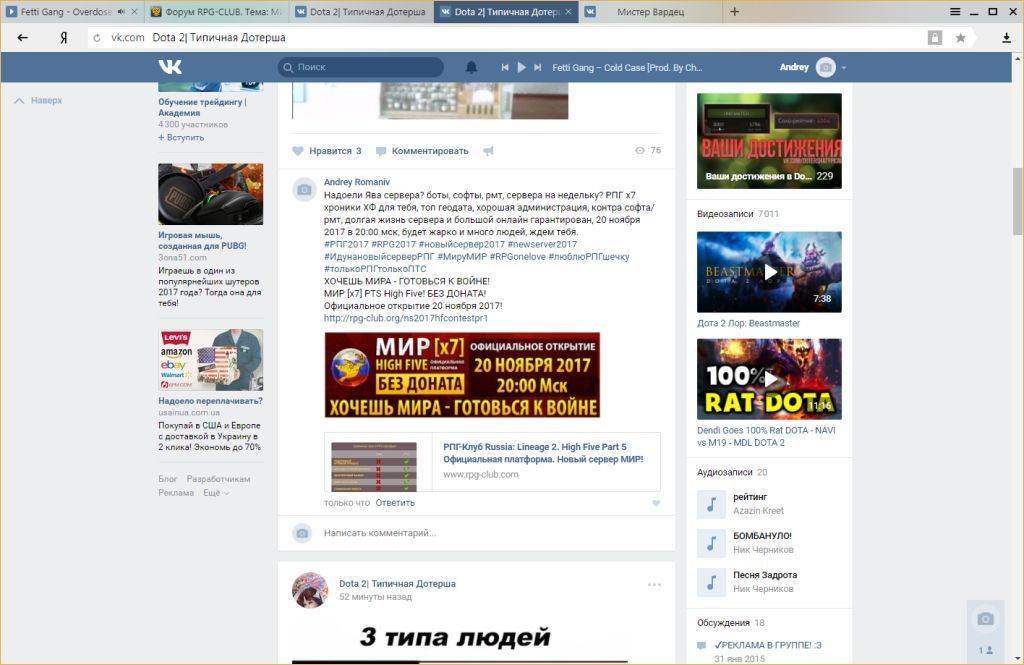Screen dimensions: 1024x665
Task: Open the Beastmaster video thumbnail
Action: click(x=769, y=271)
